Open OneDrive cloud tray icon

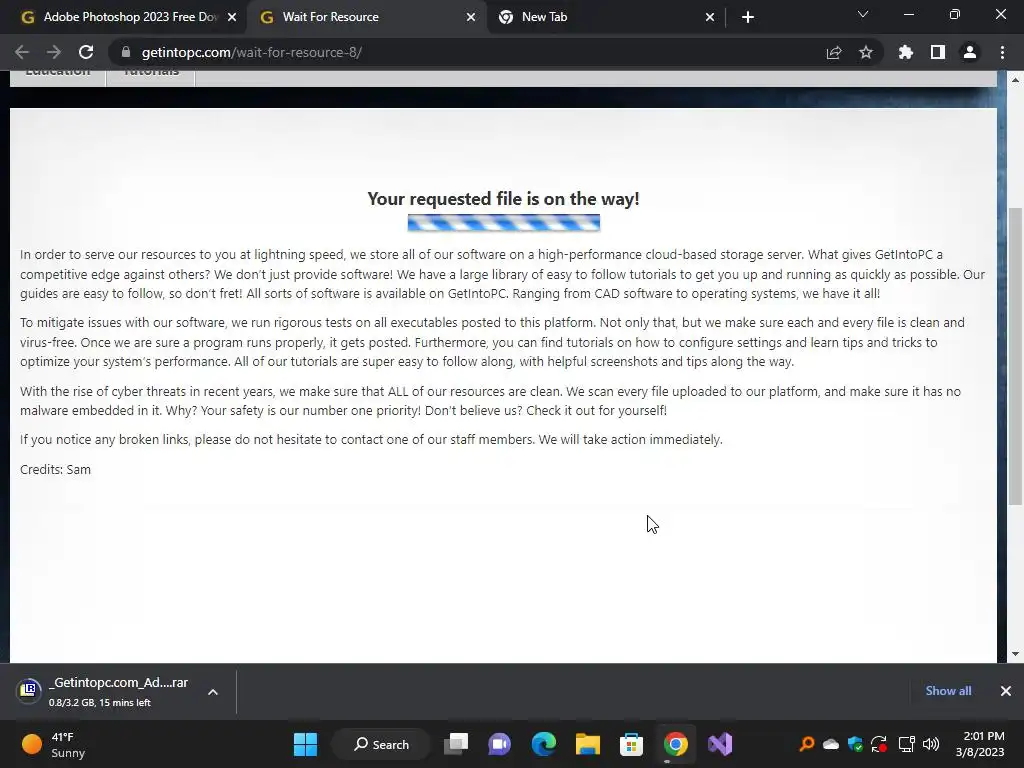click(831, 744)
